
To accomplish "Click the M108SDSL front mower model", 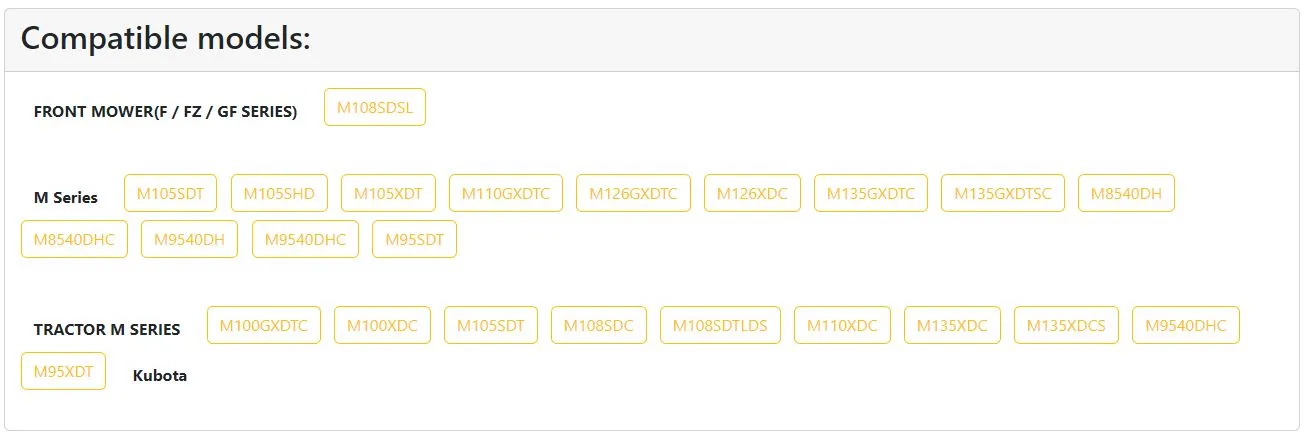I will [x=375, y=108].
